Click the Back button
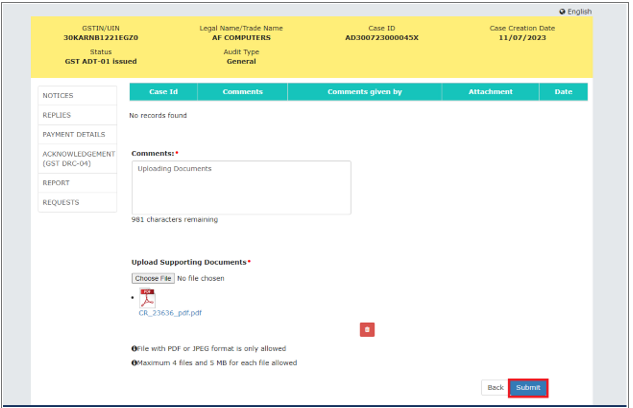This screenshot has width=633, height=408. [x=495, y=388]
